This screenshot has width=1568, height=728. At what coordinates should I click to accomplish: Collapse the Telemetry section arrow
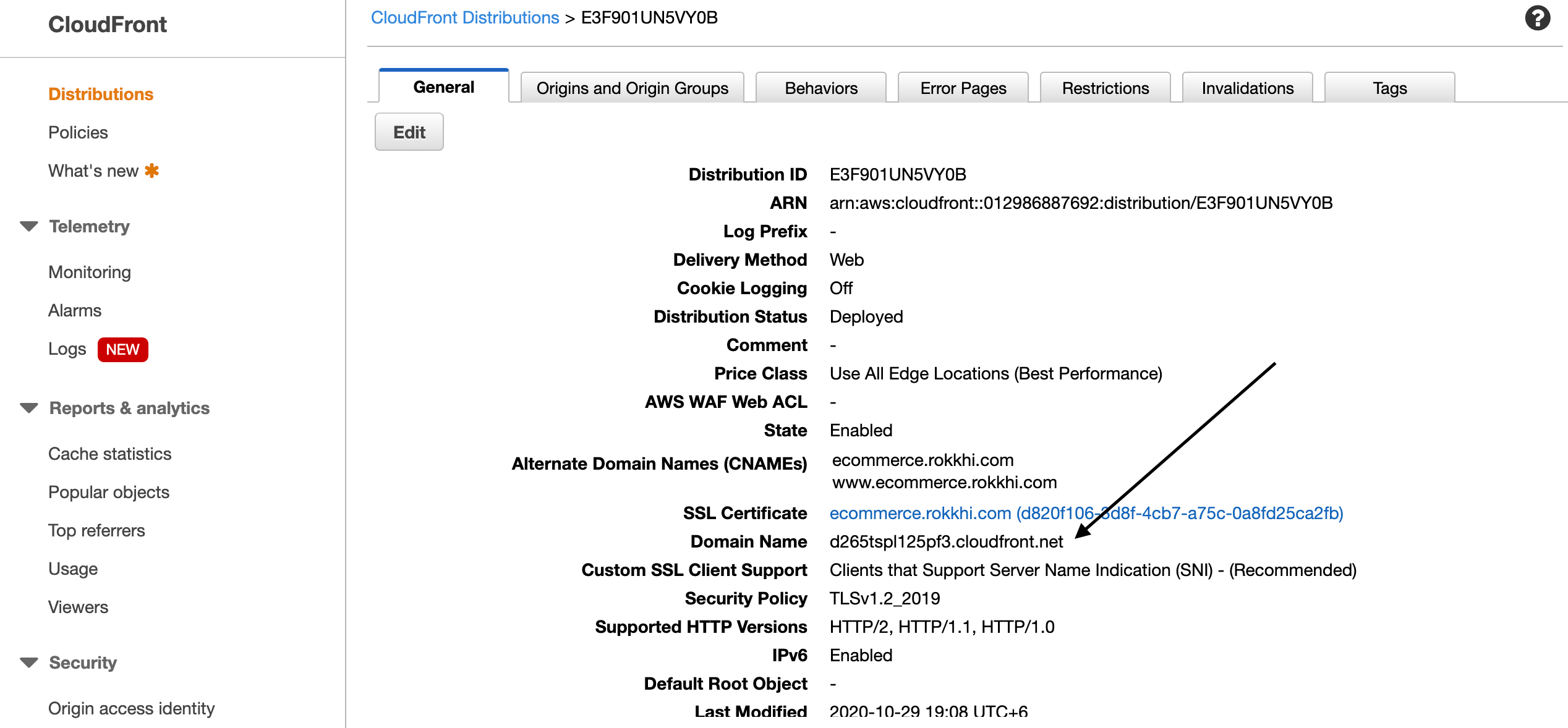pyautogui.click(x=29, y=226)
